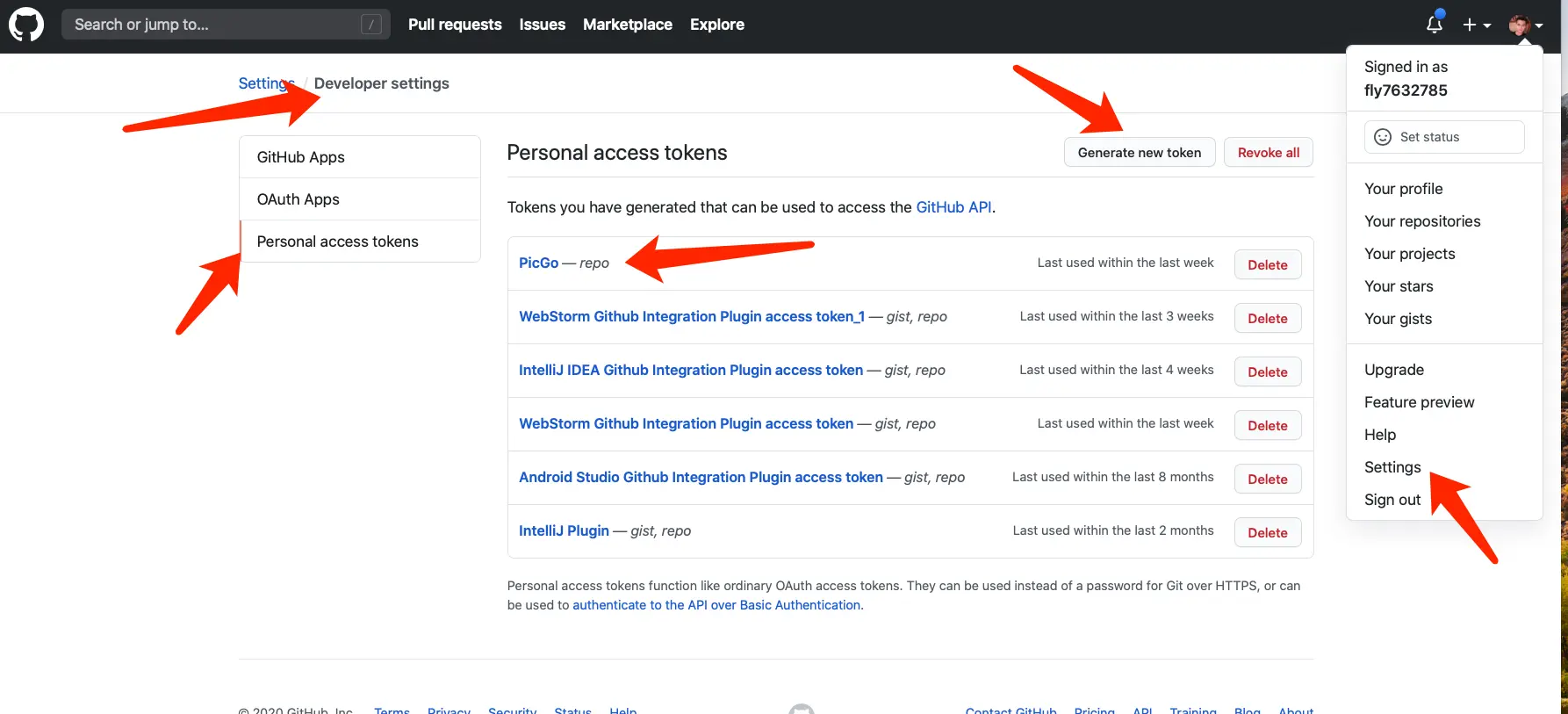Click the Revoke all button
Viewport: 1568px width, 714px height.
click(x=1268, y=153)
